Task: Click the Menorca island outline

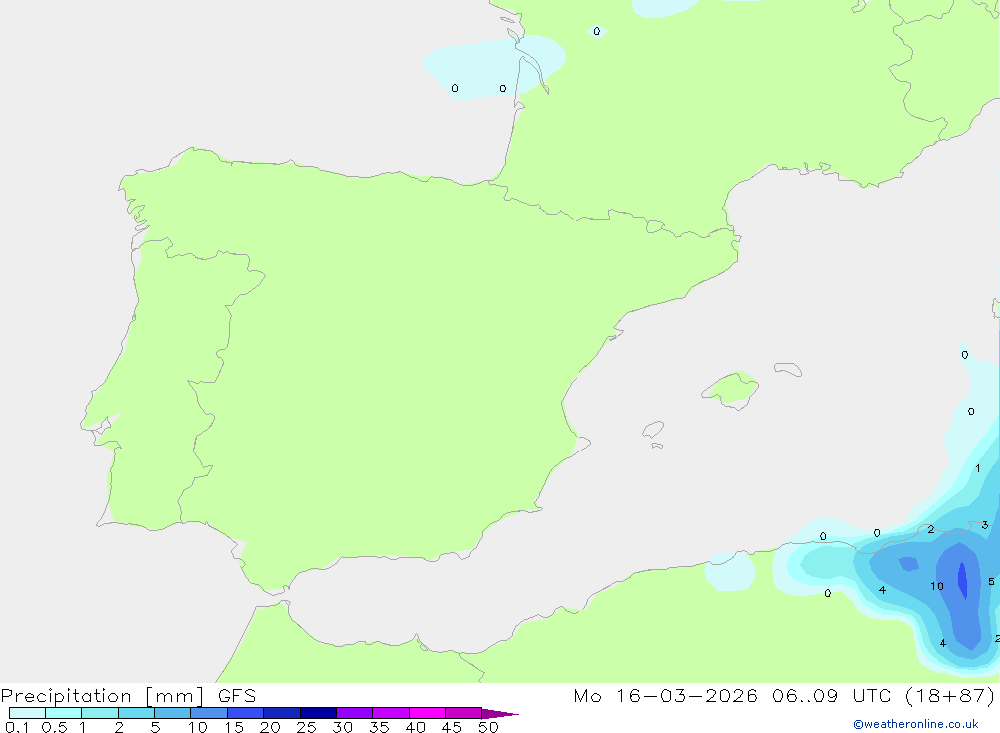Action: pos(788,369)
